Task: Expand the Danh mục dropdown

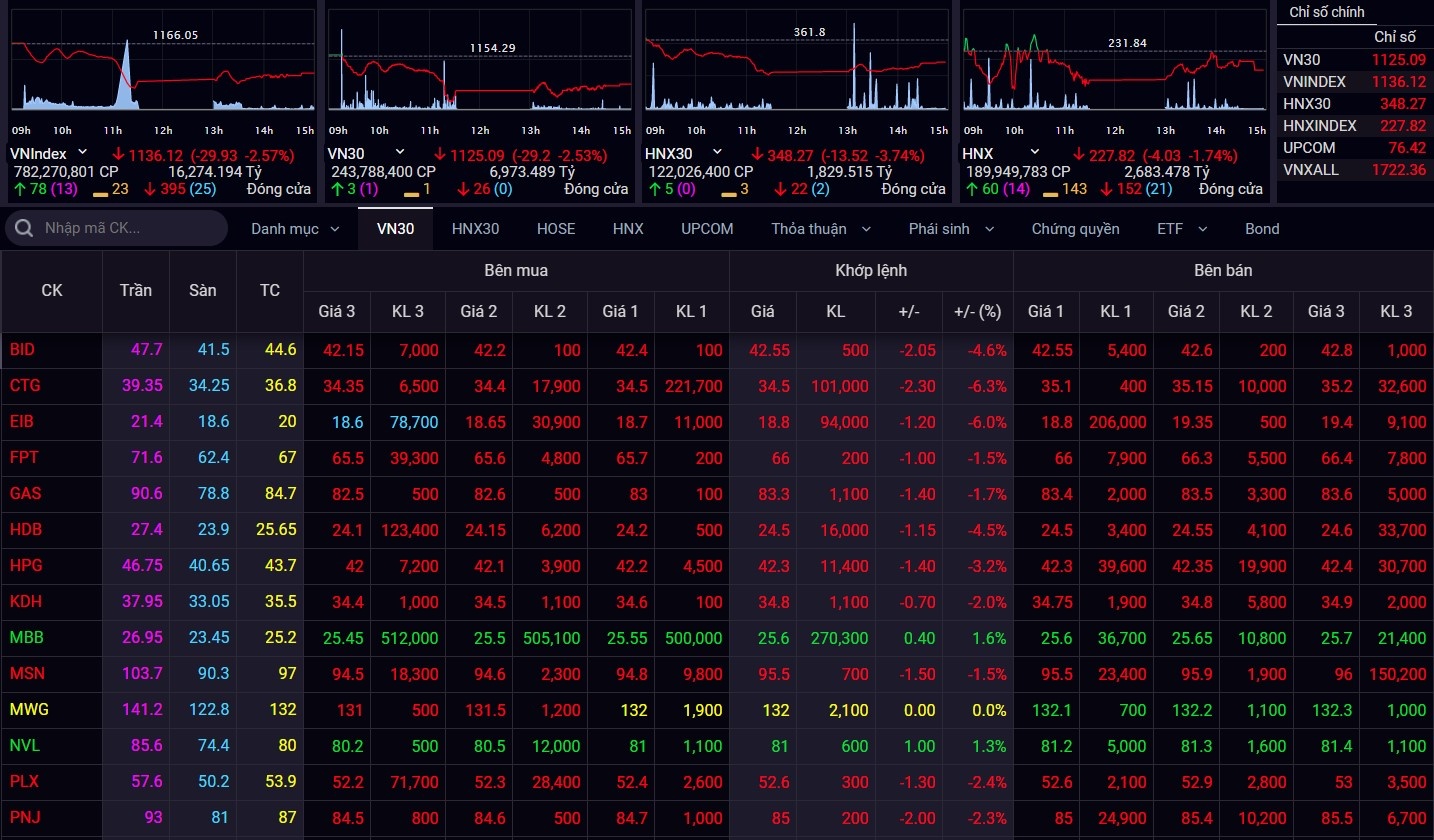Action: tap(334, 229)
